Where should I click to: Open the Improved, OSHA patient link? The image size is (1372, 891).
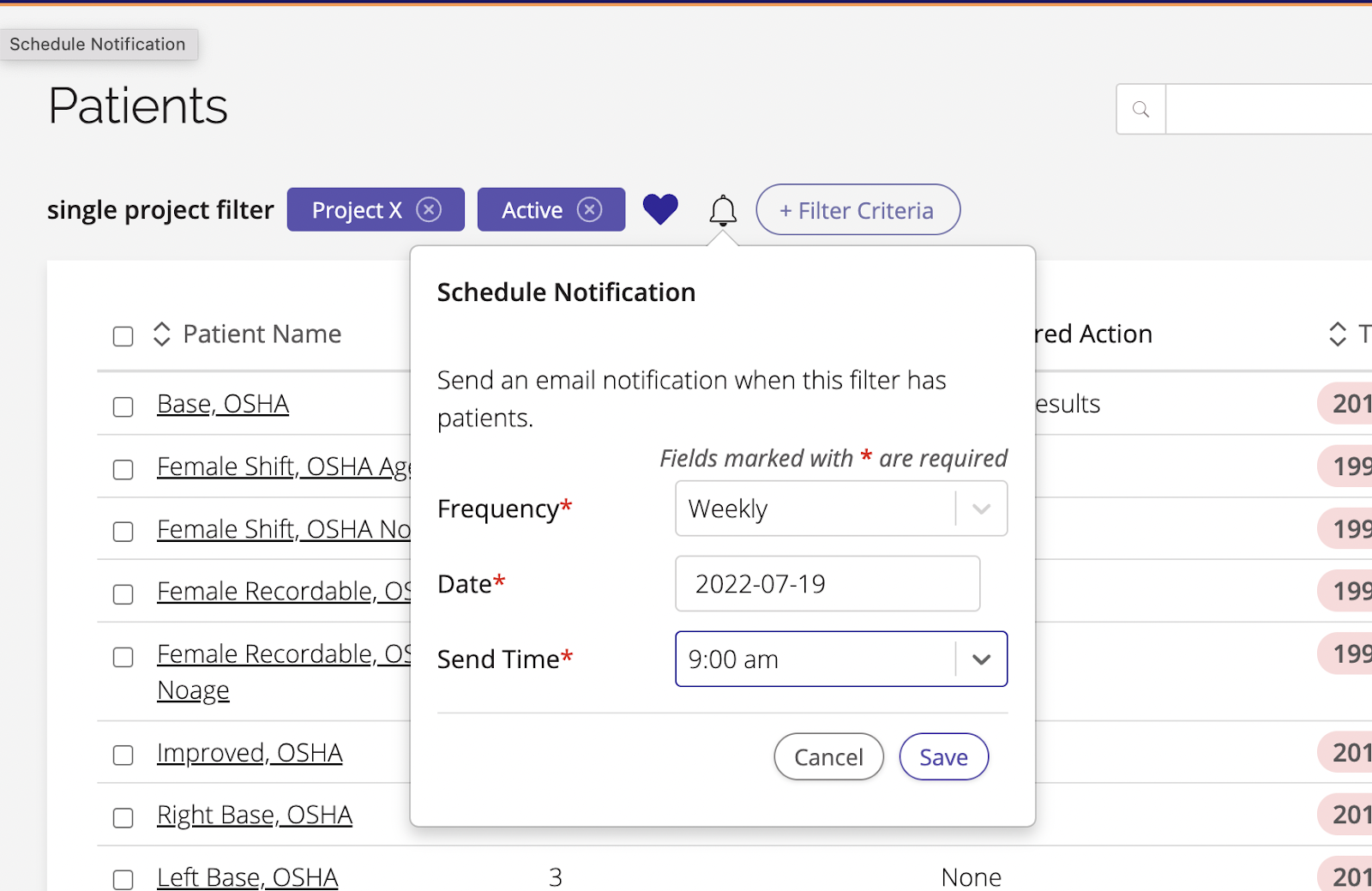pyautogui.click(x=250, y=752)
